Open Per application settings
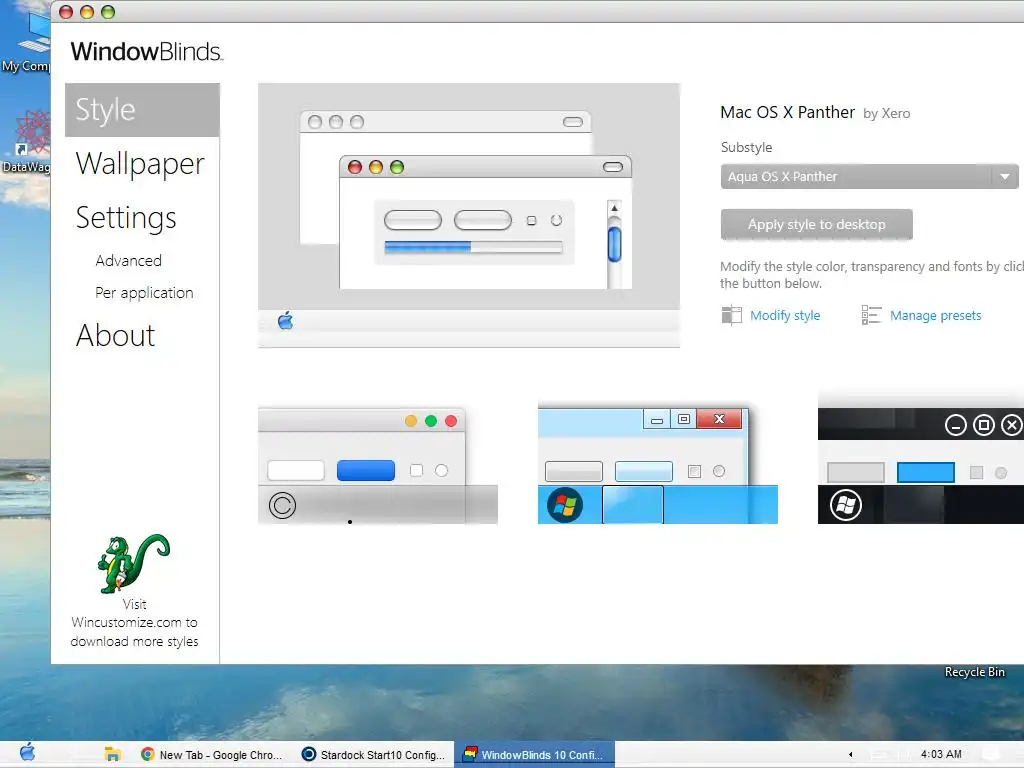Screen dimensions: 1024x768 click(144, 293)
